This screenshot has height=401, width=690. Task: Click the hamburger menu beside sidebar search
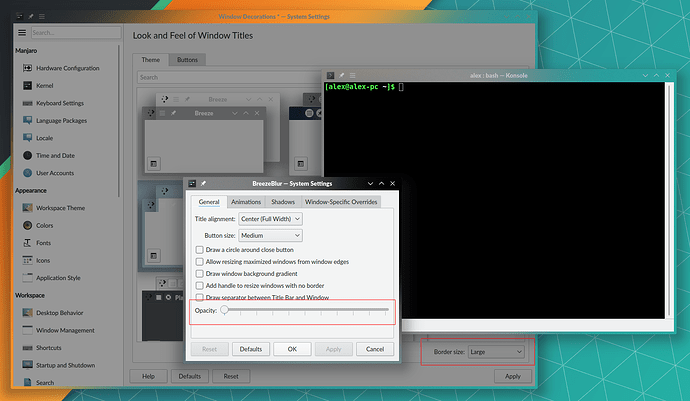[x=21, y=32]
